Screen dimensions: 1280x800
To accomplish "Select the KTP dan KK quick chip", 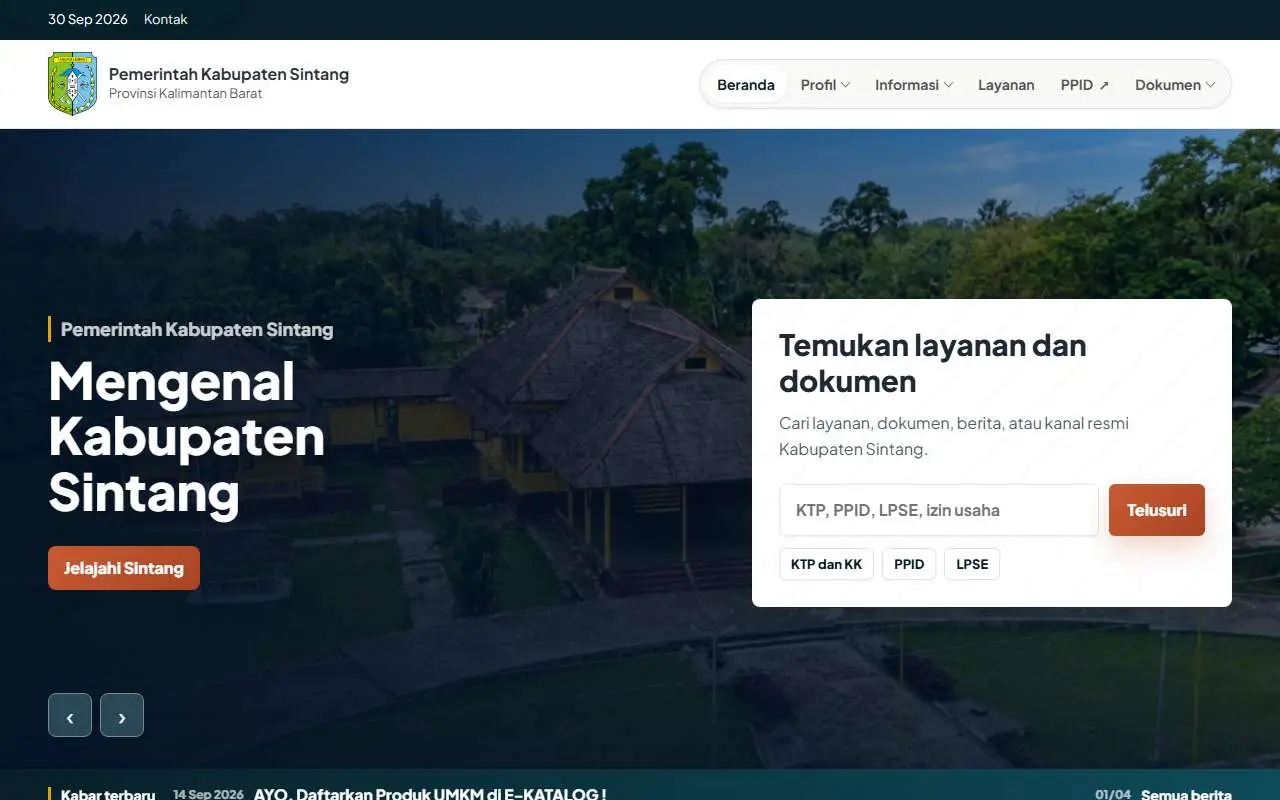I will coord(827,564).
